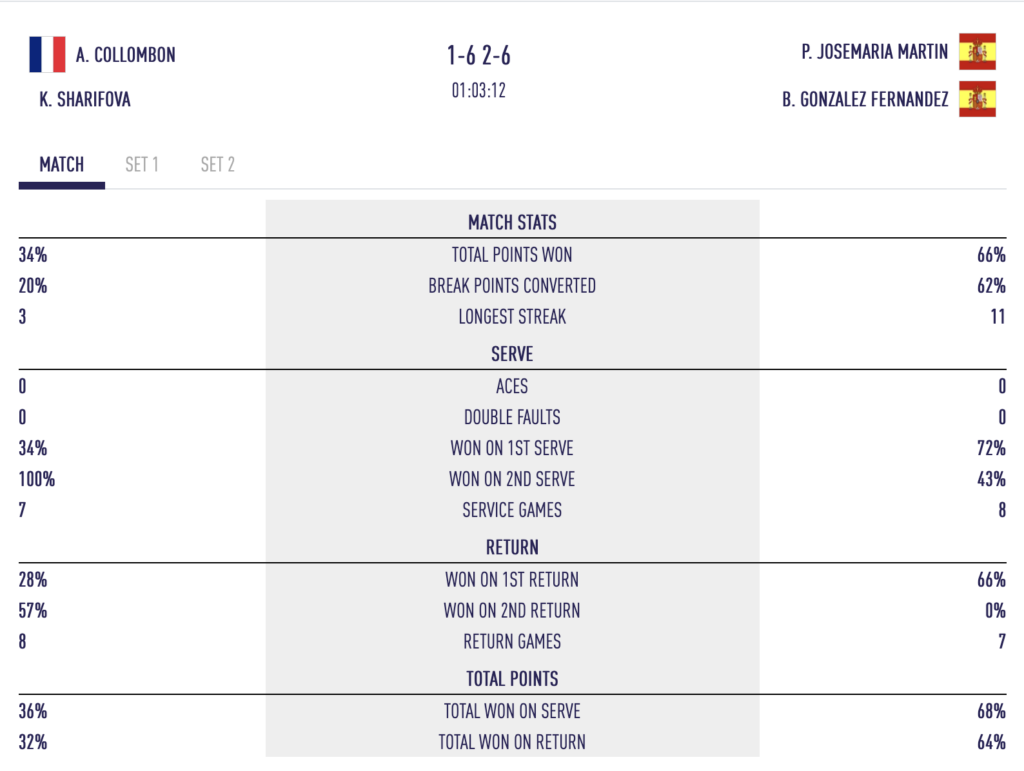Select the MATCH tab
This screenshot has width=1024, height=771.
pyautogui.click(x=62, y=165)
